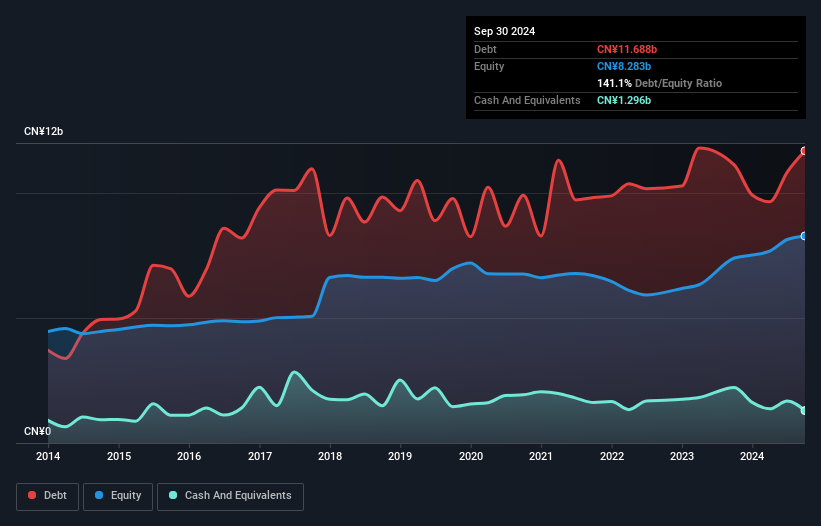Click the 141.1% Debt/Equity Ratio text

tap(659, 83)
